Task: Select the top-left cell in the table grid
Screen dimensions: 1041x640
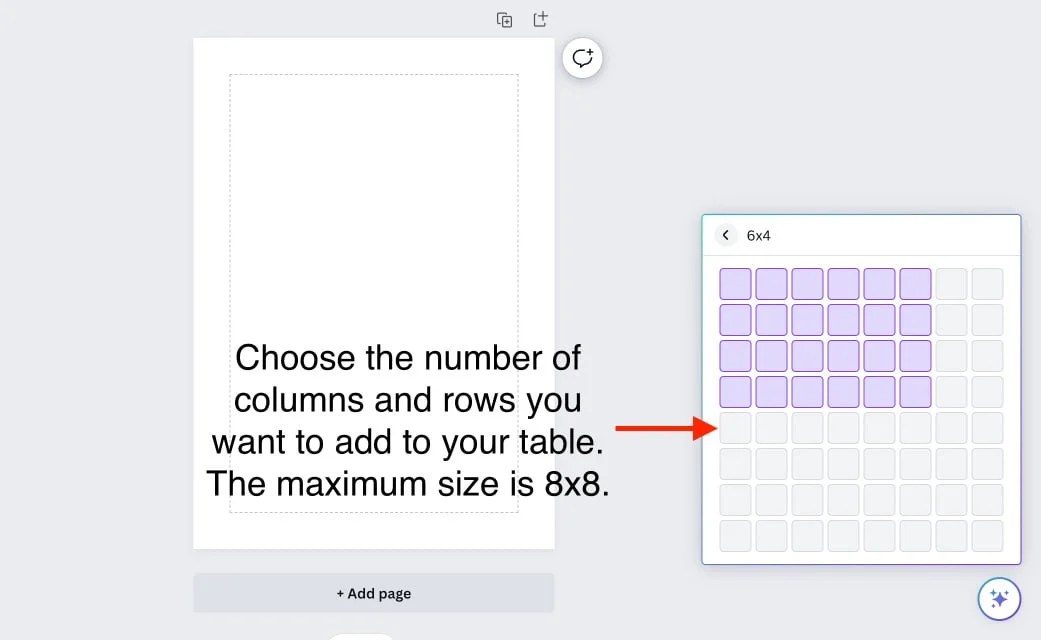Action: [x=735, y=282]
